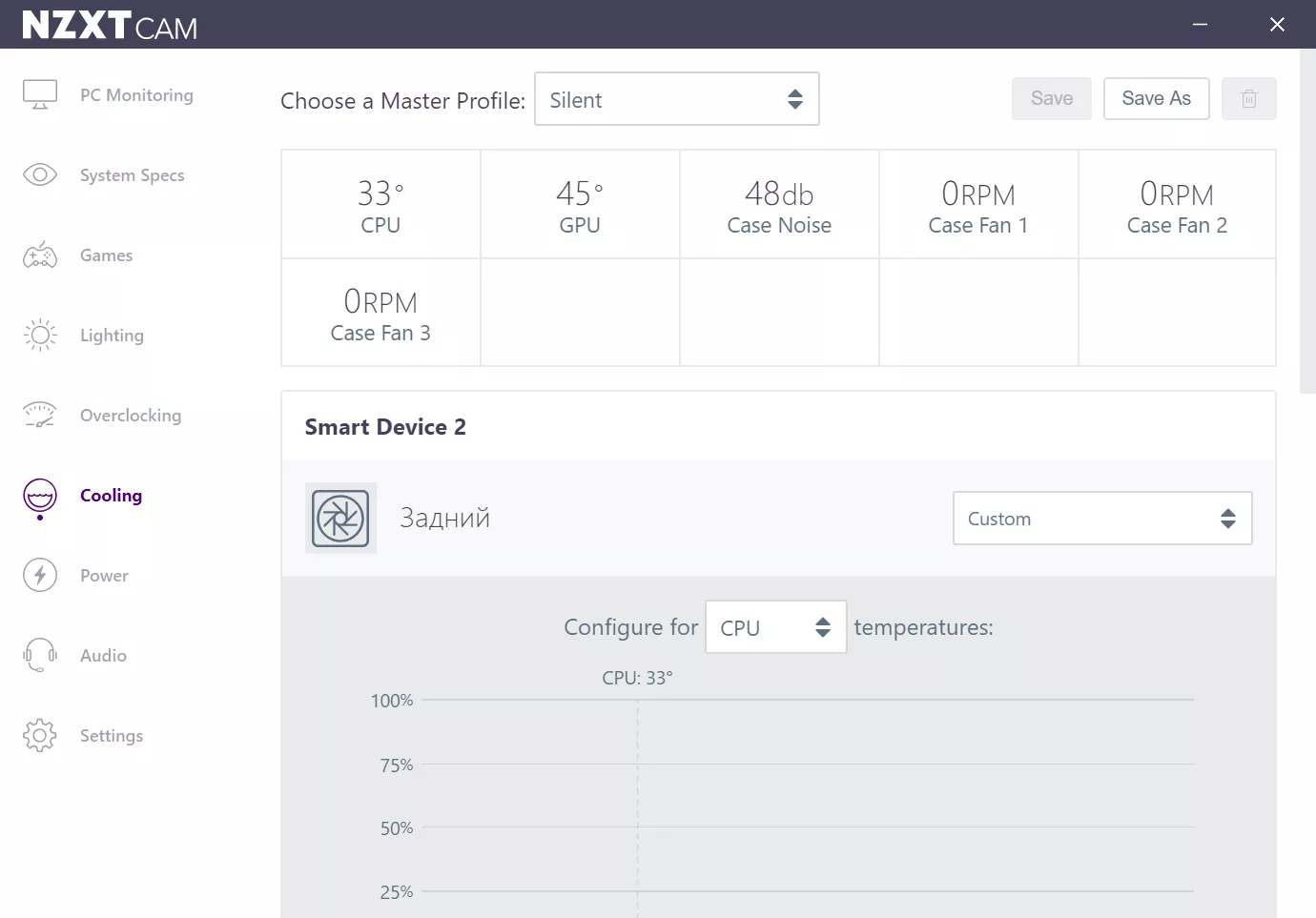Click the vertical scrollbar thumb

pyautogui.click(x=1307, y=221)
